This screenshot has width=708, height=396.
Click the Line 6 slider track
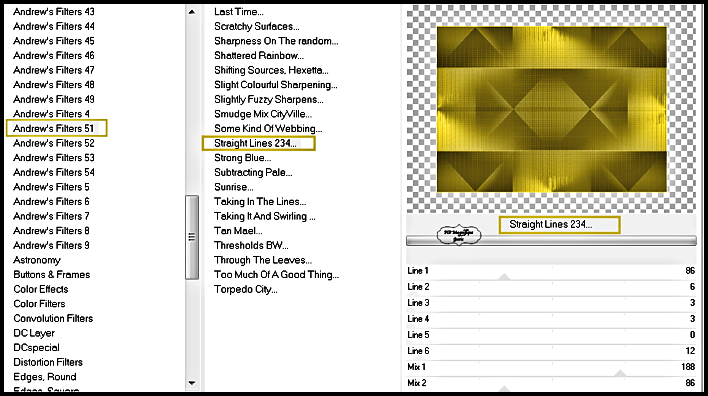point(551,360)
